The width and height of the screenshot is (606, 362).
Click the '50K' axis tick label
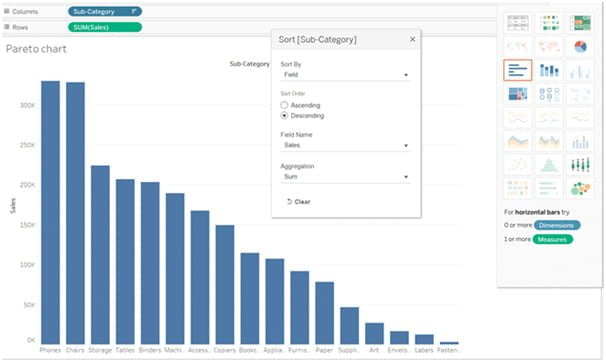tap(29, 305)
